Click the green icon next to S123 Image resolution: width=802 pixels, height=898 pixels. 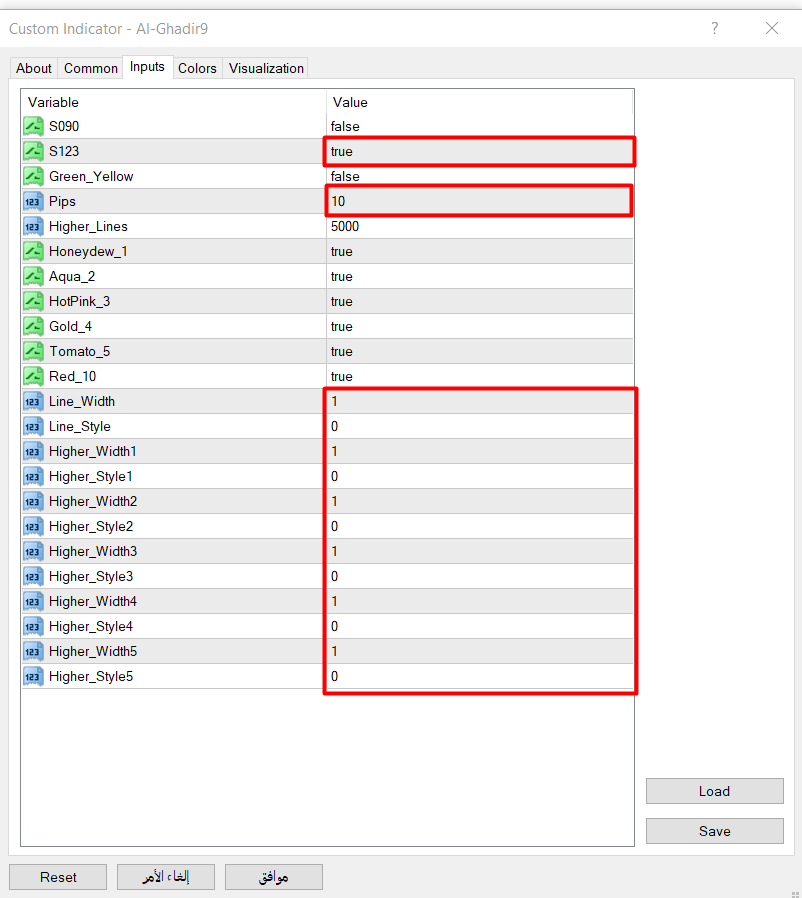[33, 151]
